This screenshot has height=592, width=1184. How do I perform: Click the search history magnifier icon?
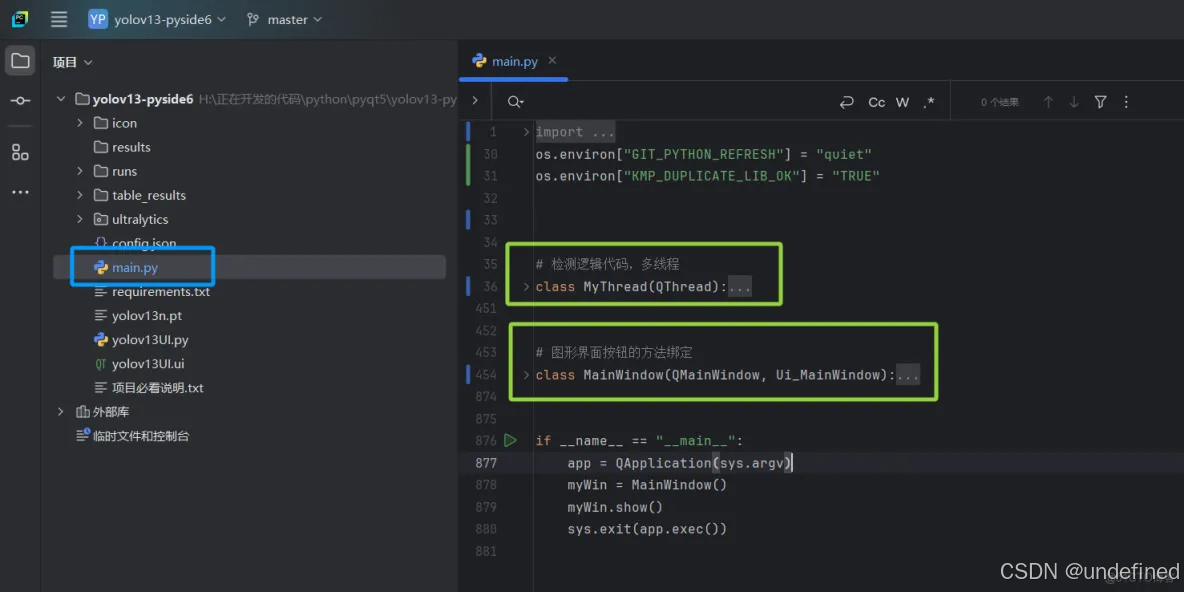tap(516, 102)
